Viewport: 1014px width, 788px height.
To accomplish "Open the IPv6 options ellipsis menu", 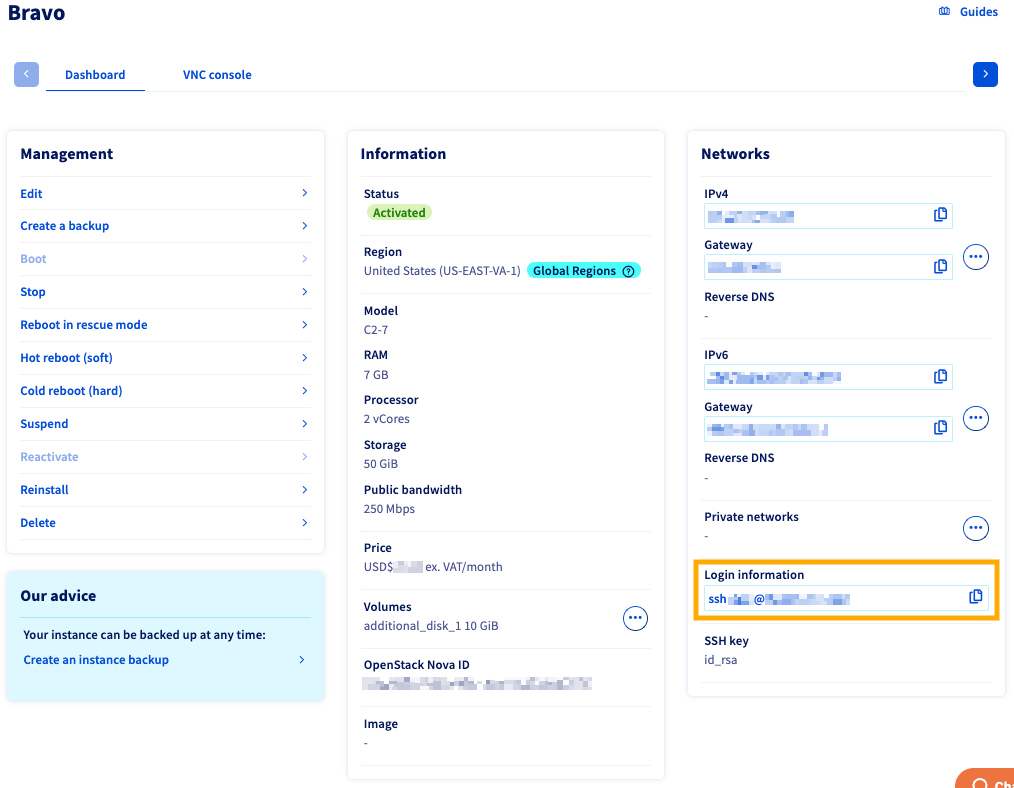I will [x=976, y=418].
